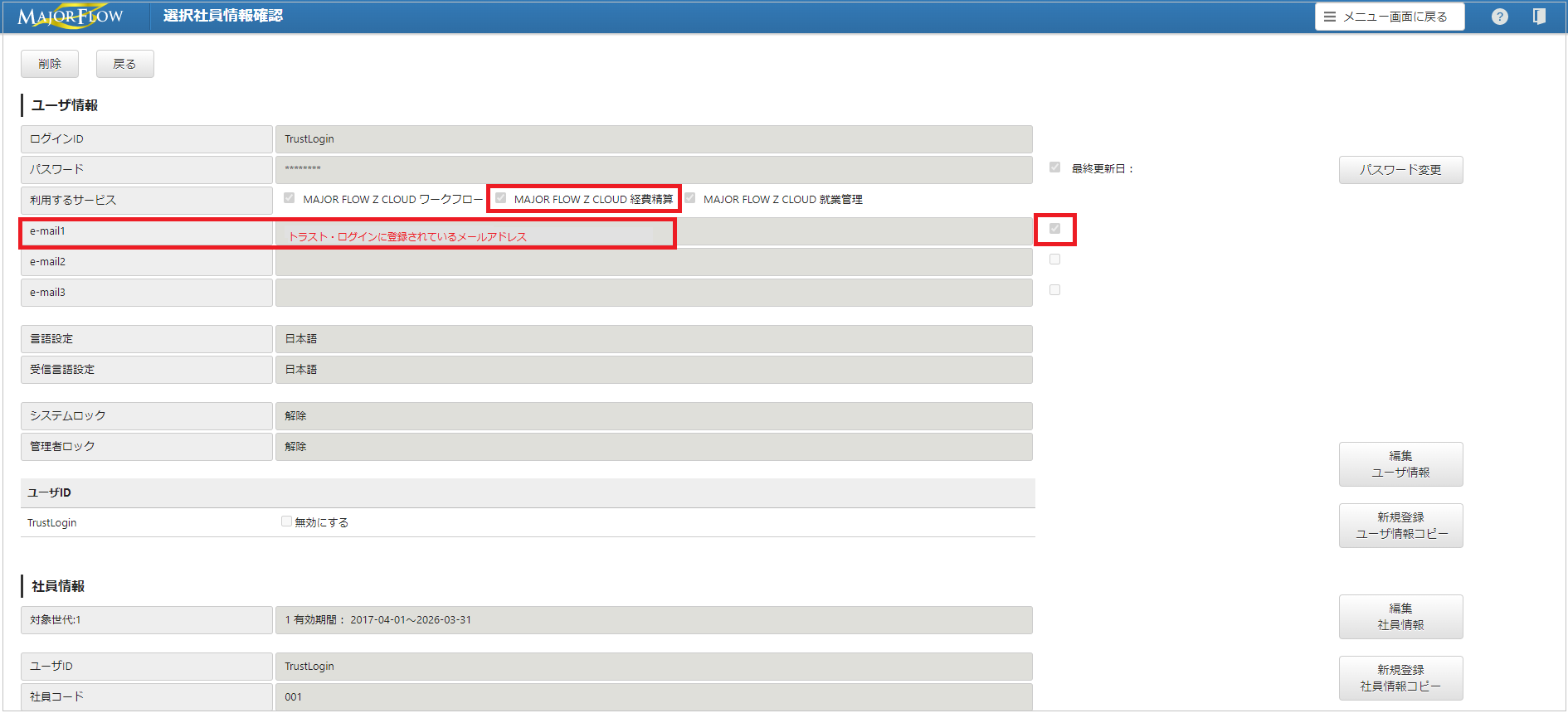Toggle the checkbox beside e-mail2 row
Viewport: 1568px width, 713px height.
point(1054,259)
